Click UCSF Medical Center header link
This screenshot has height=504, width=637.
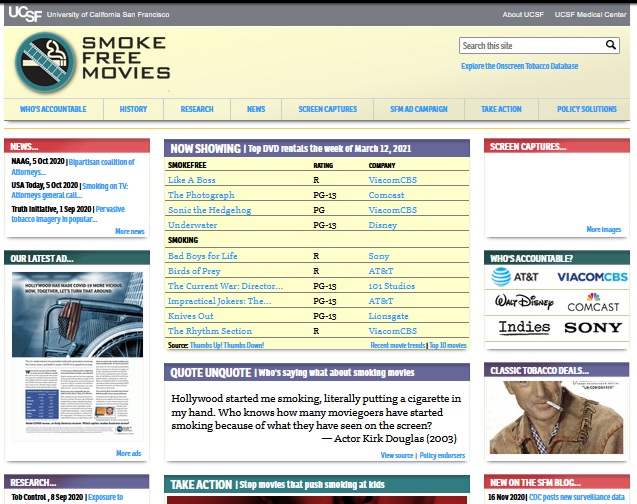585,15
